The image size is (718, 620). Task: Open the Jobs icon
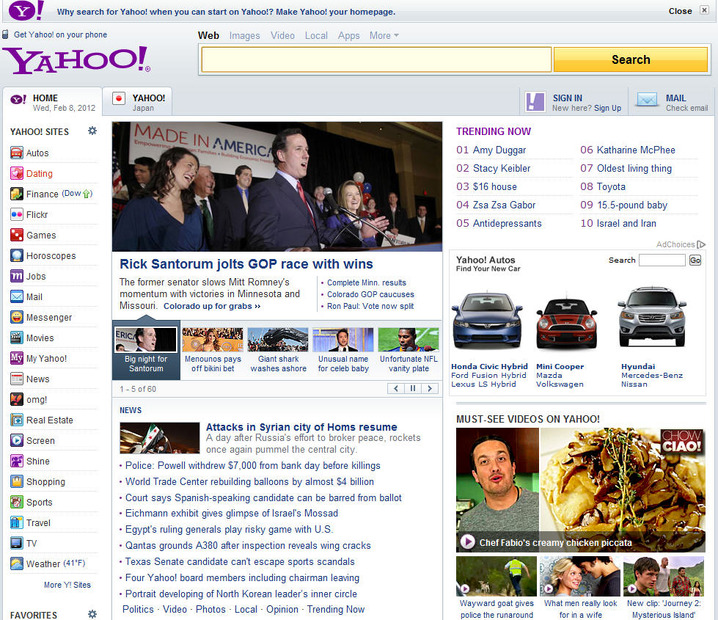tap(16, 276)
